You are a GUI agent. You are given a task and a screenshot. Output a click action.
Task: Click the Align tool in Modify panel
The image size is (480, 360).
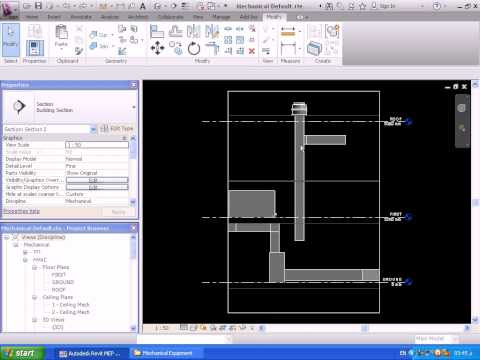[x=157, y=32]
